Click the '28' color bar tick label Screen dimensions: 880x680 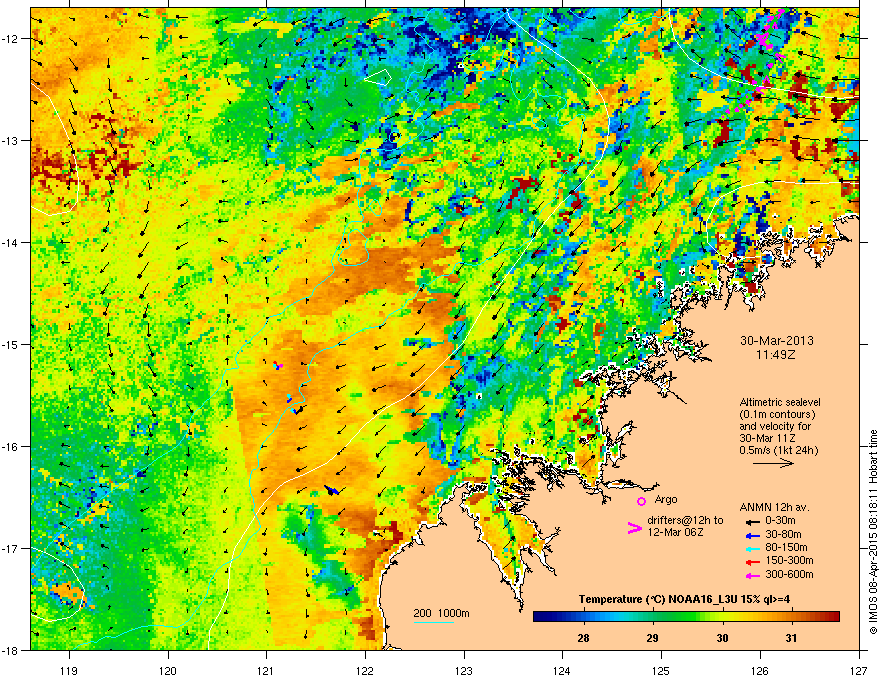[x=583, y=638]
